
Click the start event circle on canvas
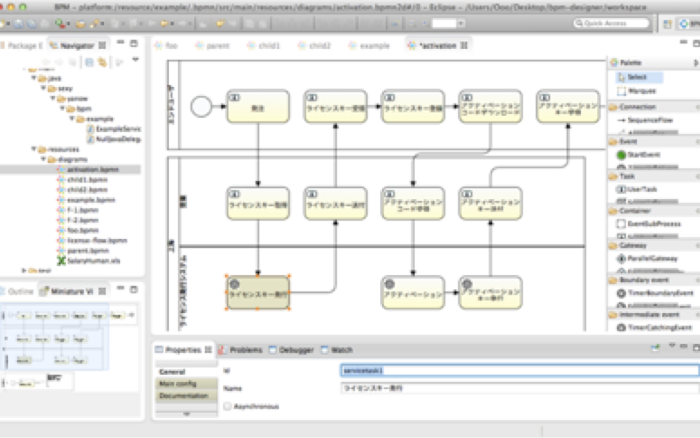tap(201, 107)
